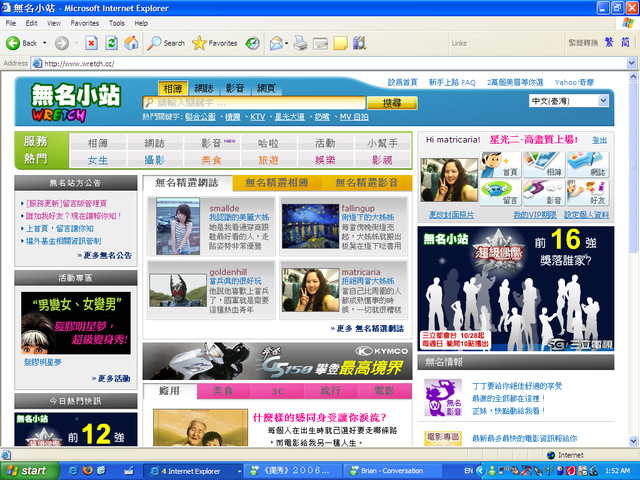Click 旅遊 in 熱門 category row

[269, 160]
